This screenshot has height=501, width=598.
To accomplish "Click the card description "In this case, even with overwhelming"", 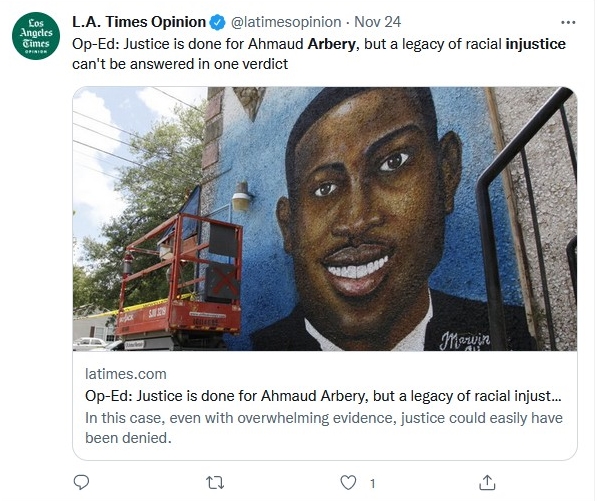I will pyautogui.click(x=324, y=428).
